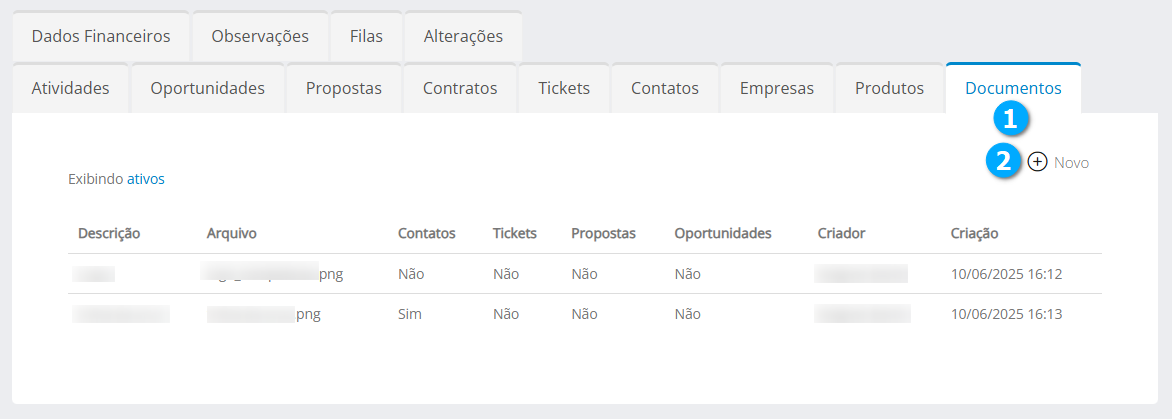Click the plus icon beside Novo
The width and height of the screenshot is (1172, 419).
tap(1038, 162)
